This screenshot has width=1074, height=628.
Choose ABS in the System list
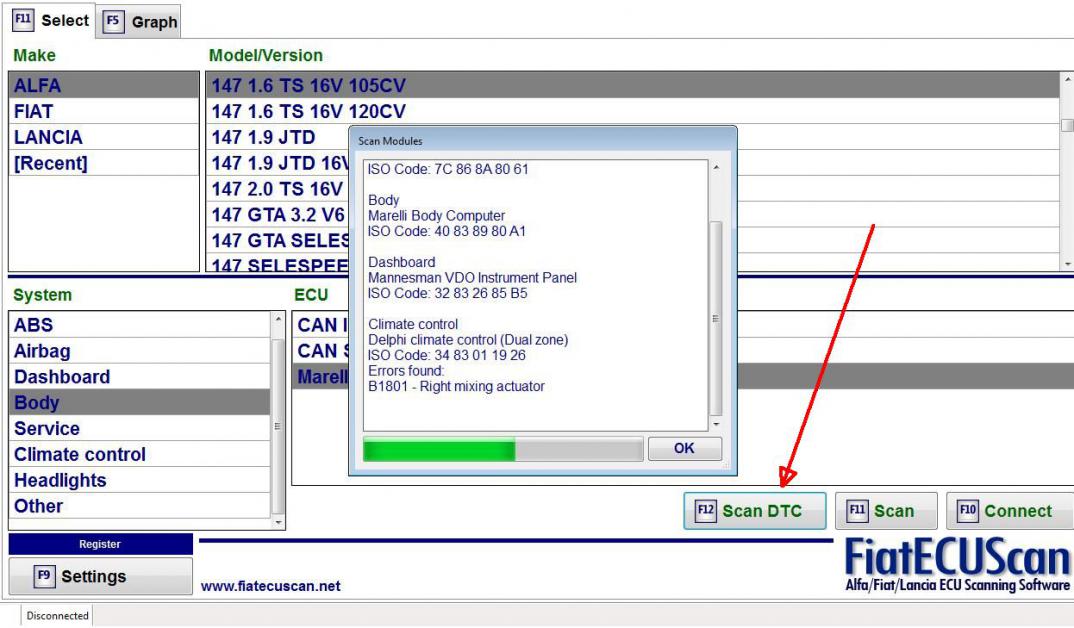pyautogui.click(x=140, y=325)
